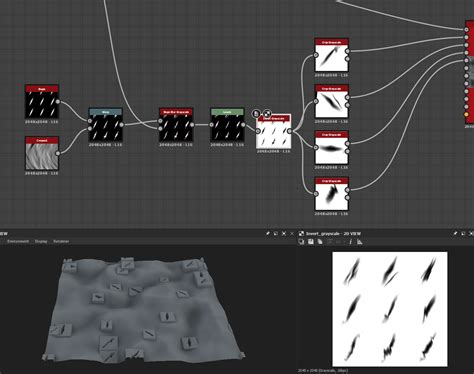Click the clipboard copy icon in 2D view toolbar
The width and height of the screenshot is (474, 374).
coord(320,242)
